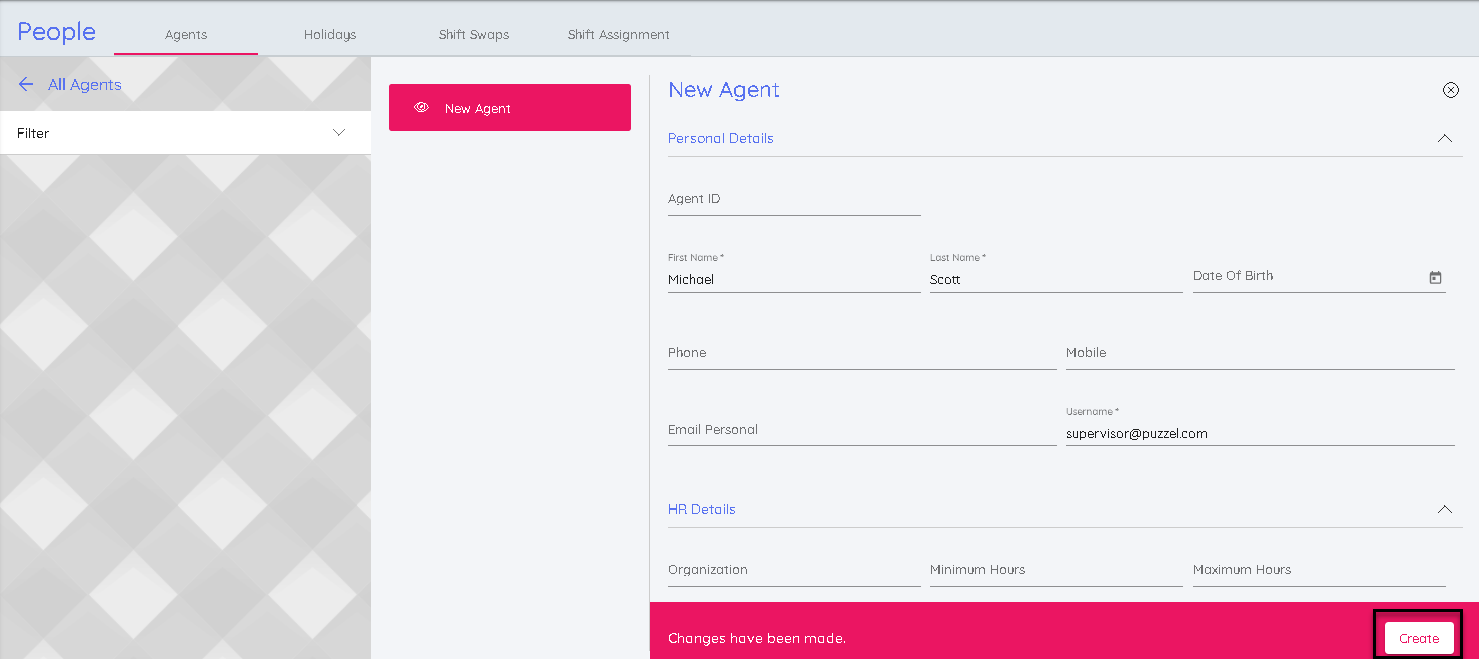The image size is (1479, 659).
Task: Go to the Shift Assignment tab
Action: [x=618, y=35]
